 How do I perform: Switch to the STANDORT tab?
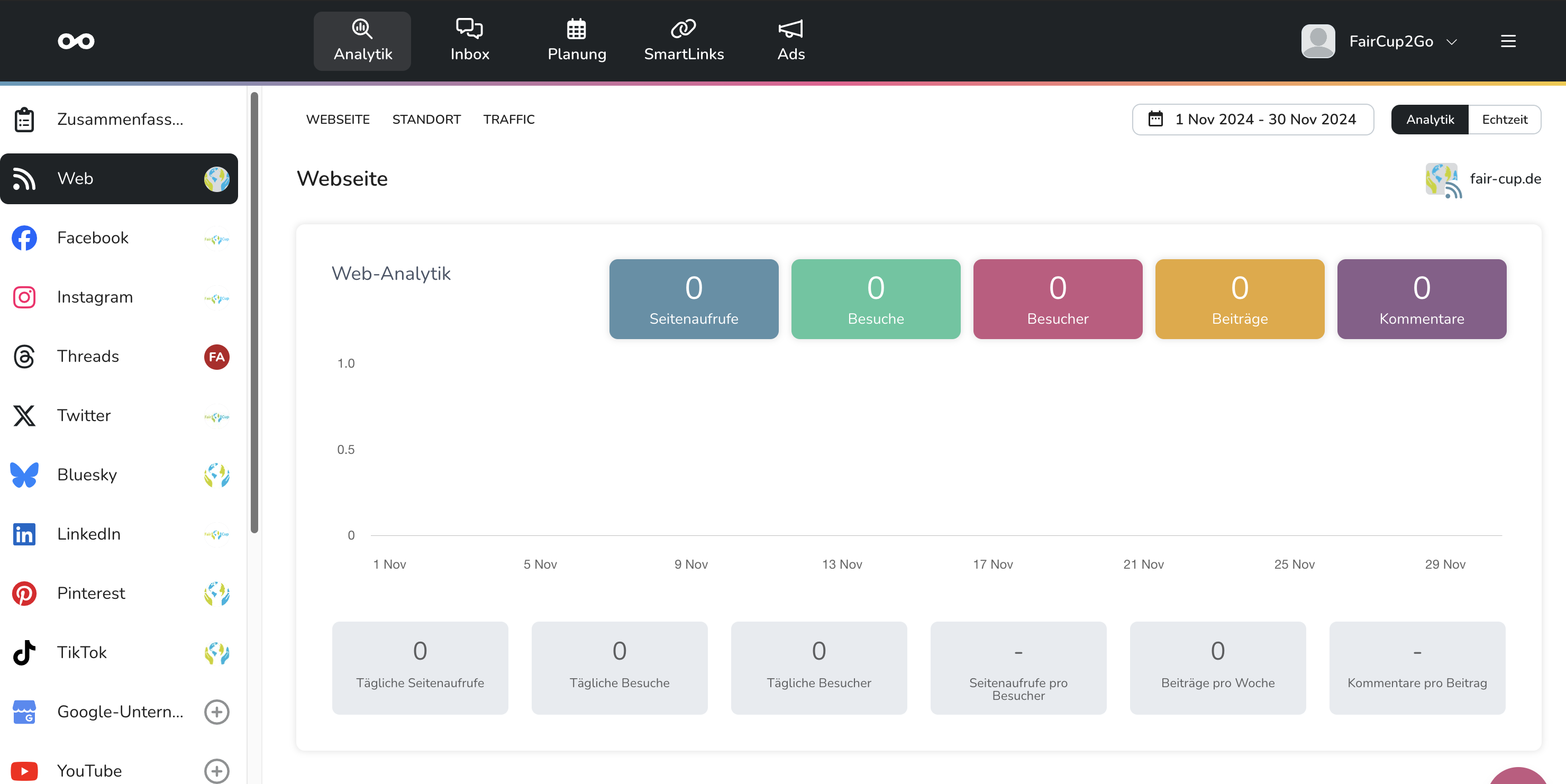tap(426, 119)
